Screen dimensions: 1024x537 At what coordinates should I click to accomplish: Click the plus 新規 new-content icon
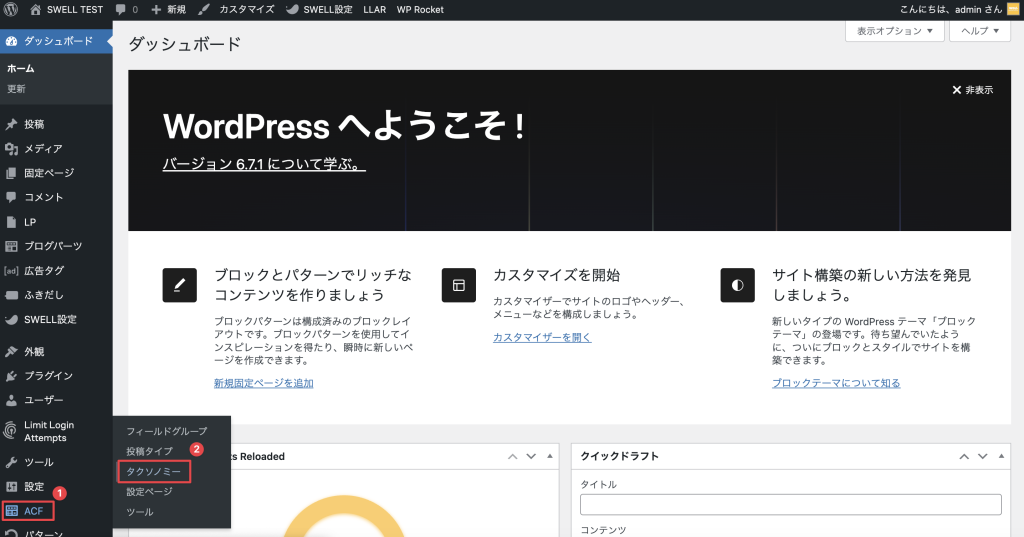(x=156, y=10)
